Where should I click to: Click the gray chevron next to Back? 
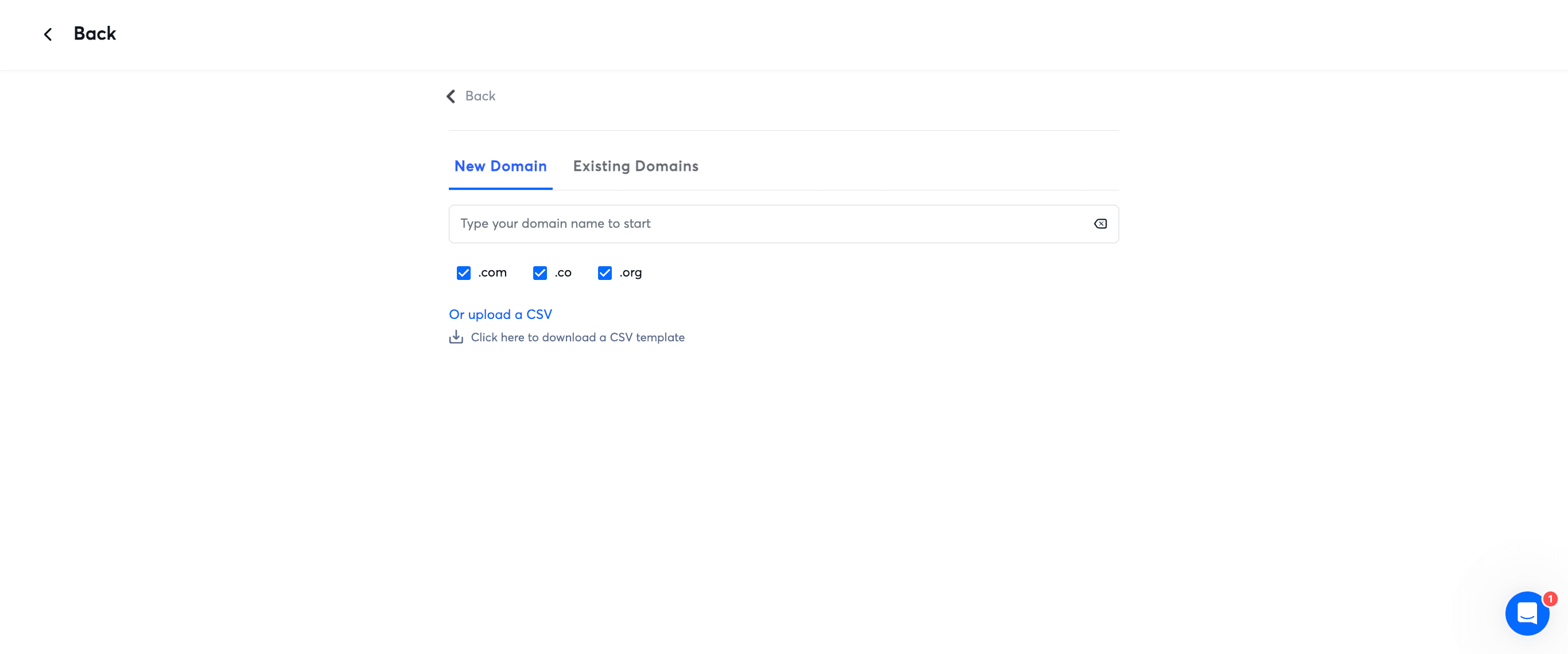click(x=451, y=96)
